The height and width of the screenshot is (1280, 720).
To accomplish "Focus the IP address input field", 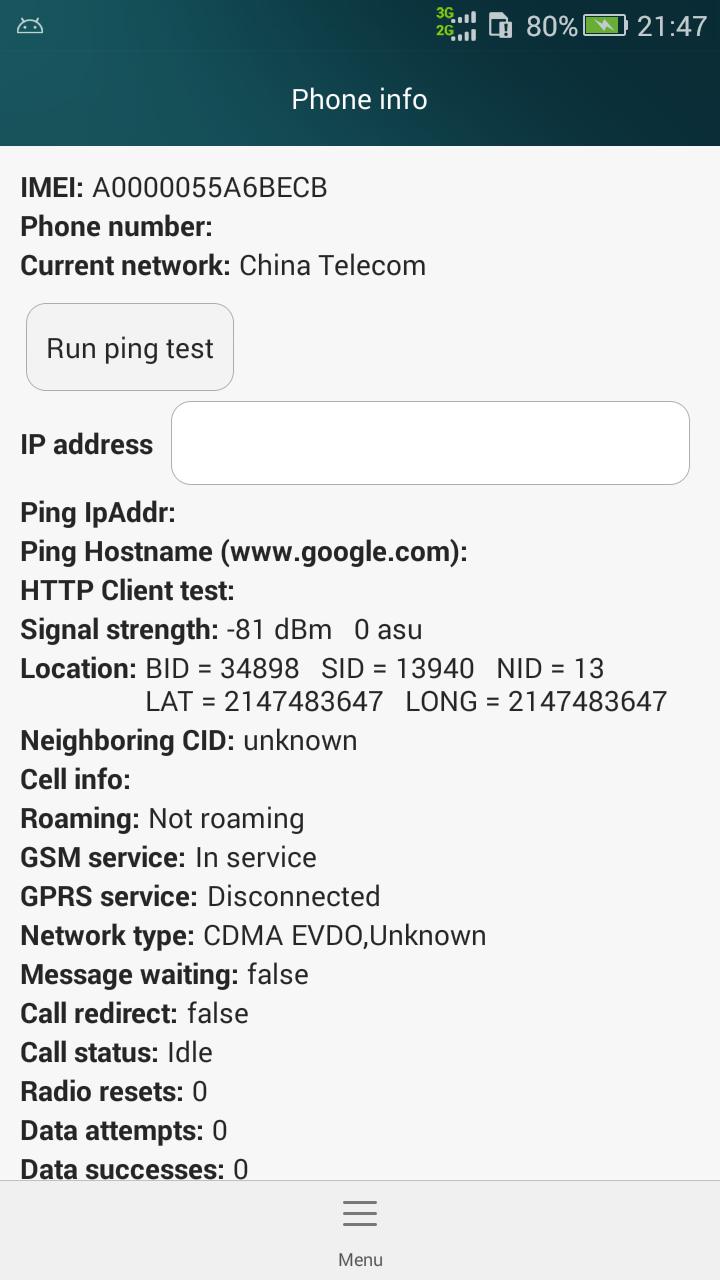I will click(x=430, y=443).
